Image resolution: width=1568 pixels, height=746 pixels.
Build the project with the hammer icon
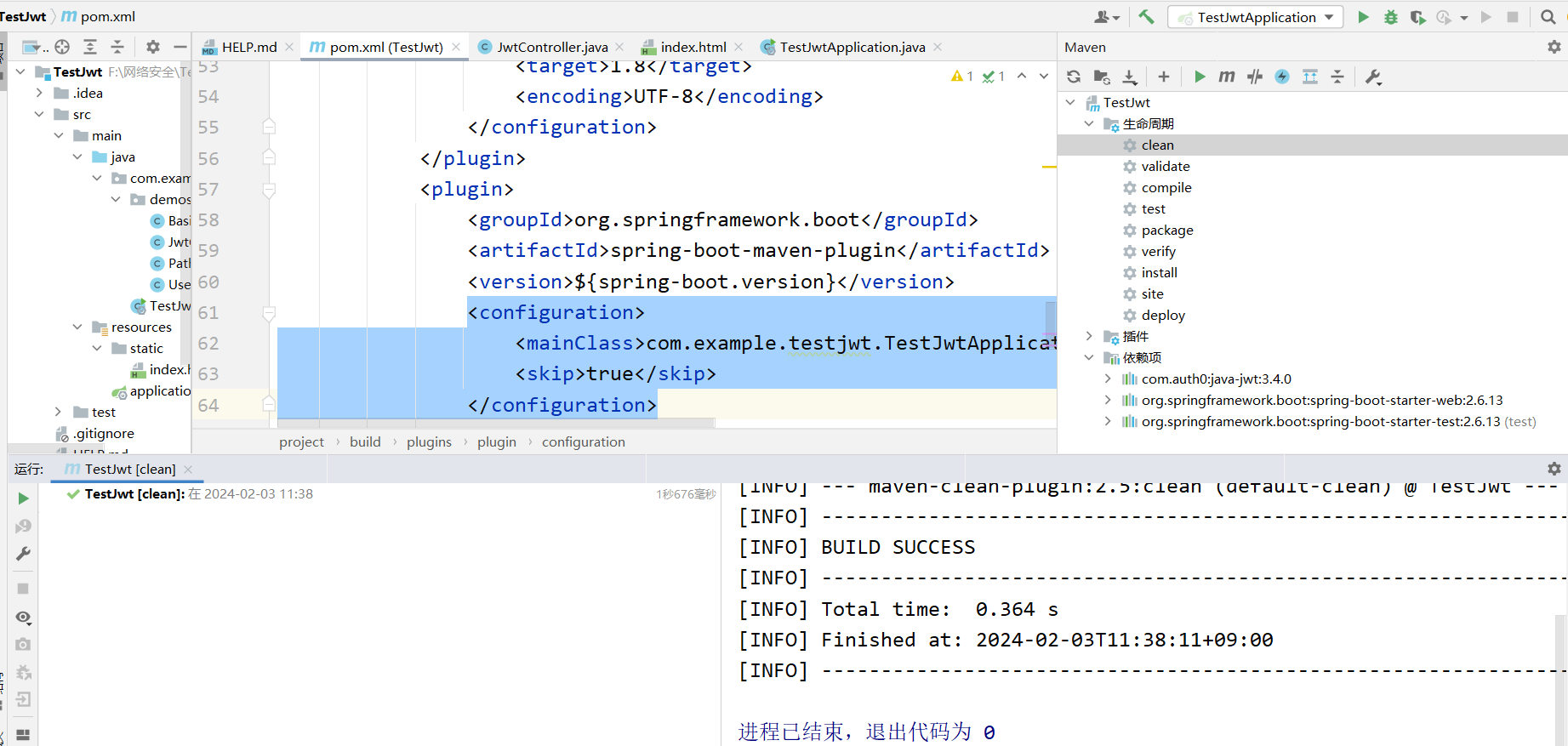click(1147, 17)
